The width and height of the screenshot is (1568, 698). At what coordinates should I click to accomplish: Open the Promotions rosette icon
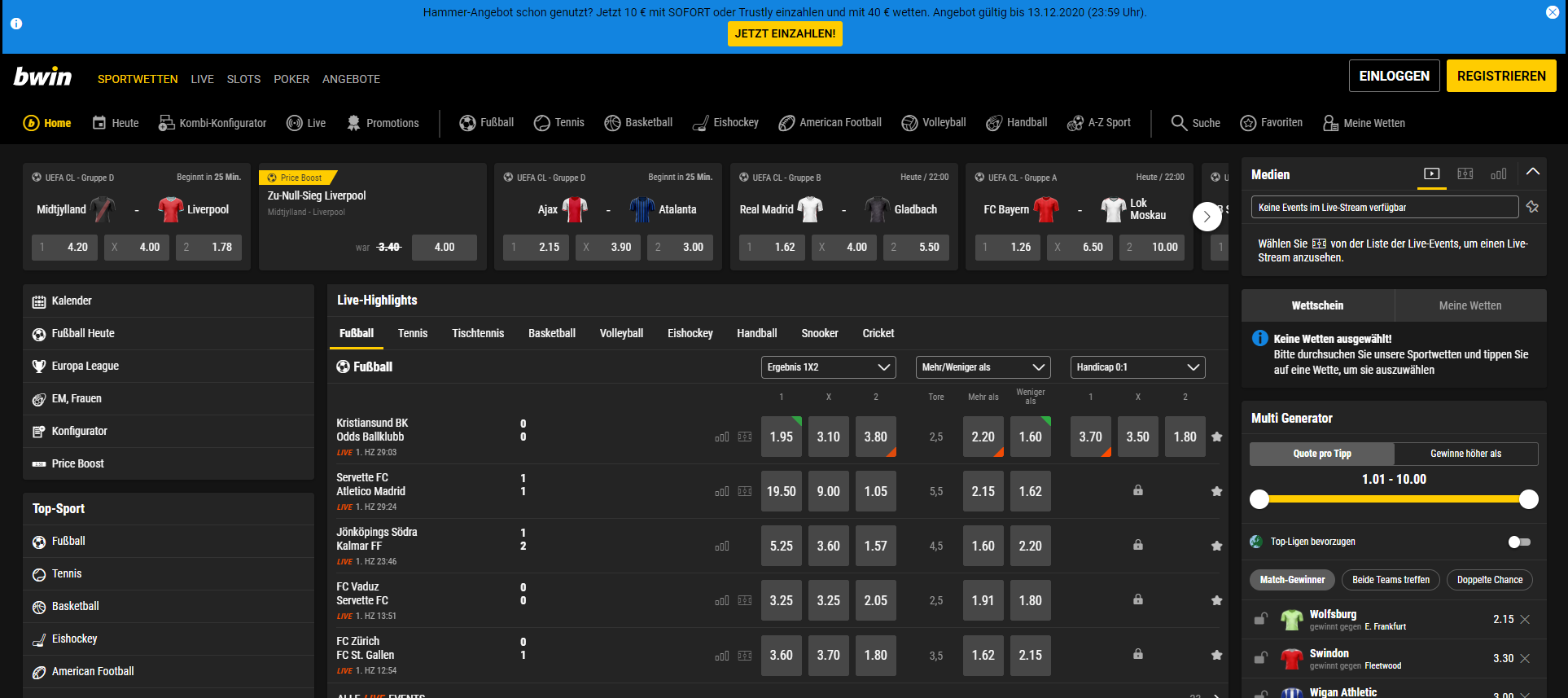click(x=353, y=123)
